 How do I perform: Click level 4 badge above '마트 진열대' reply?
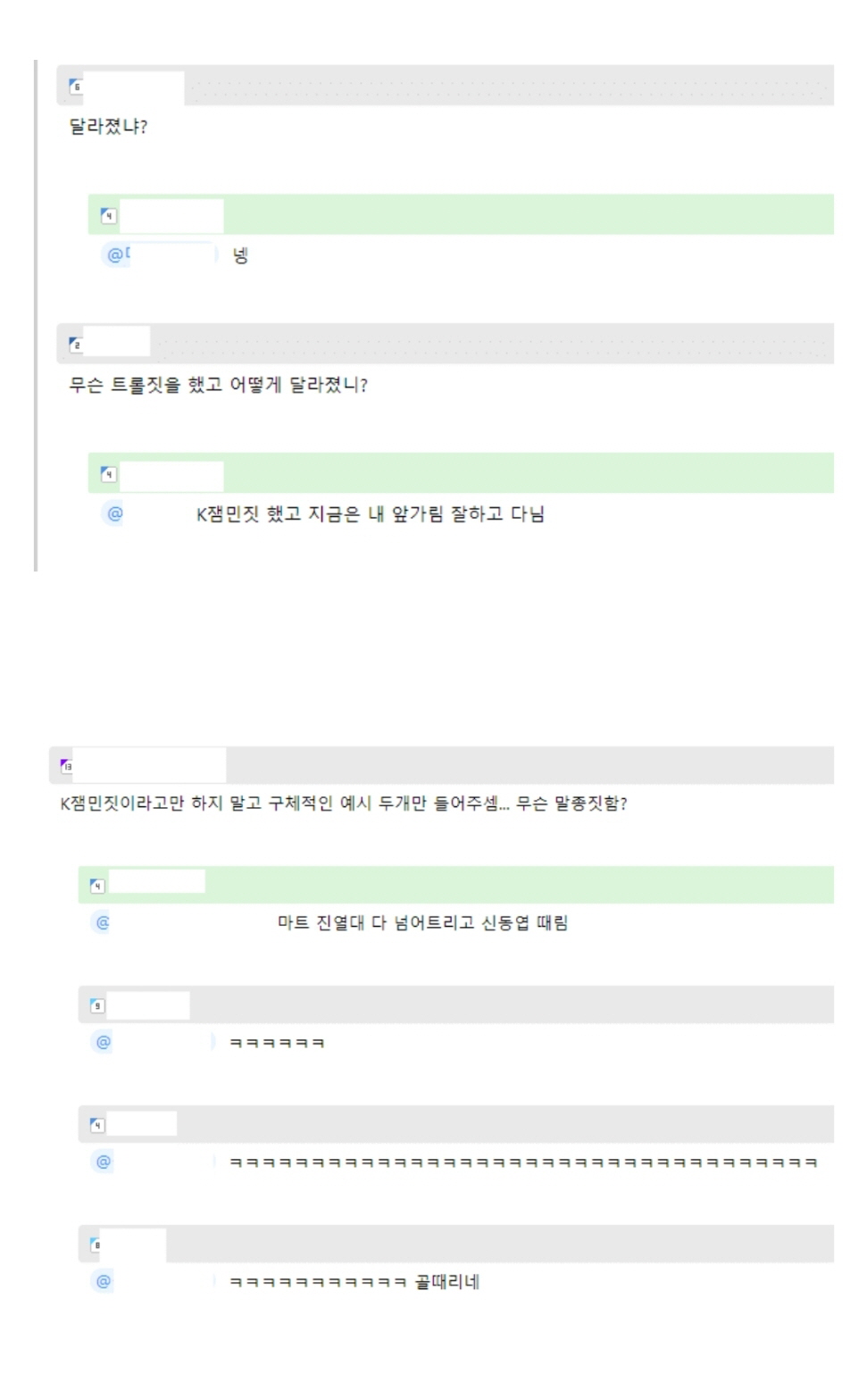tap(97, 886)
